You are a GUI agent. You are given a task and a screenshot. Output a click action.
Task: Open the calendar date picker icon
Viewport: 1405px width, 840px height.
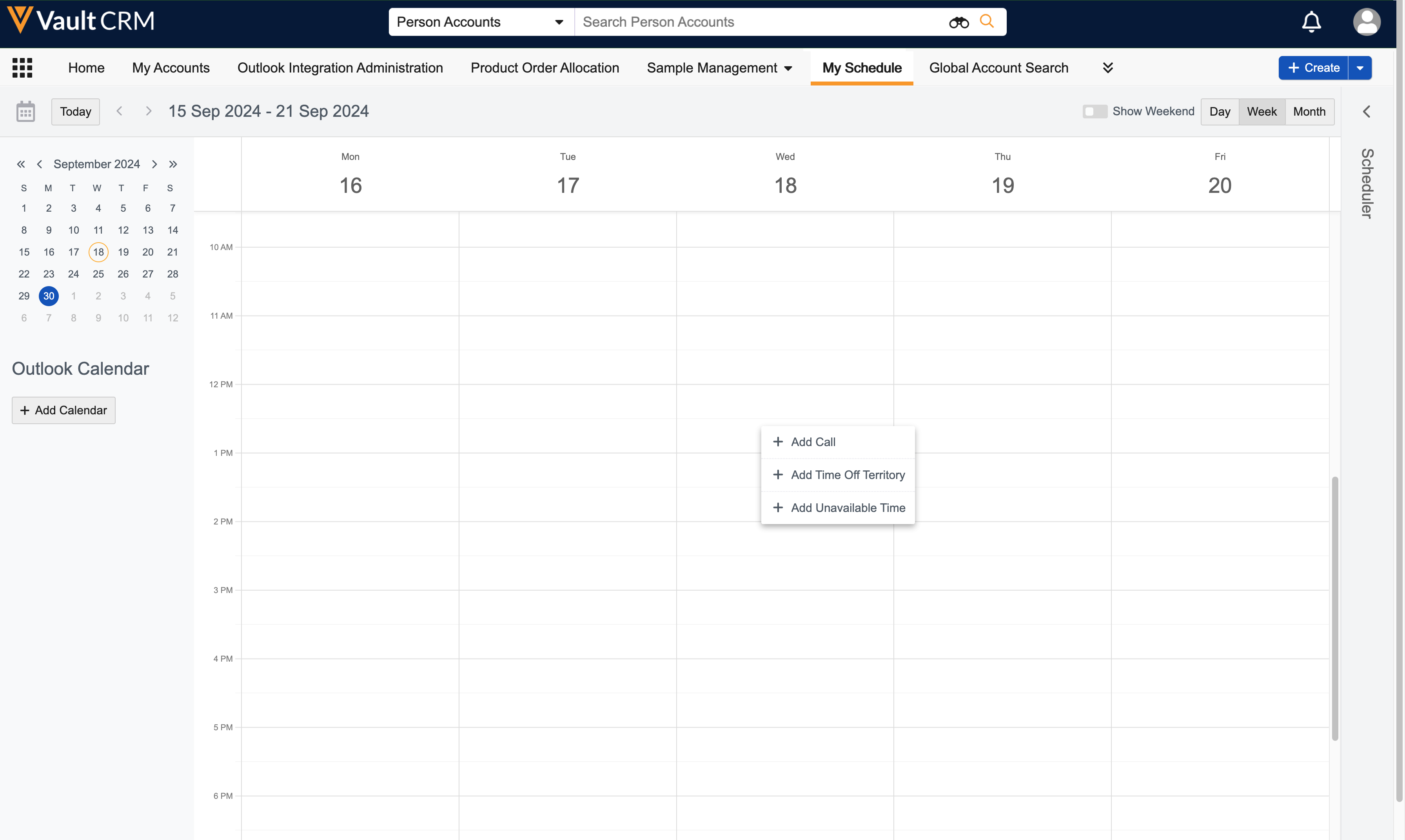click(25, 111)
